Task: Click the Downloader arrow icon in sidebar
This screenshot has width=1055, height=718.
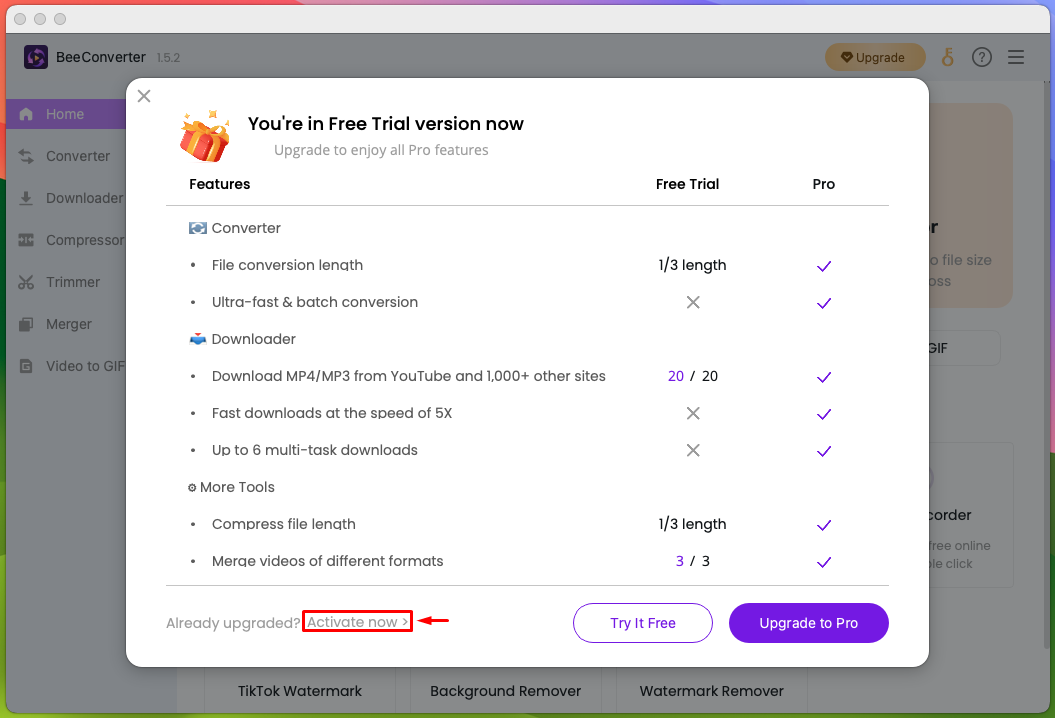Action: click(26, 198)
